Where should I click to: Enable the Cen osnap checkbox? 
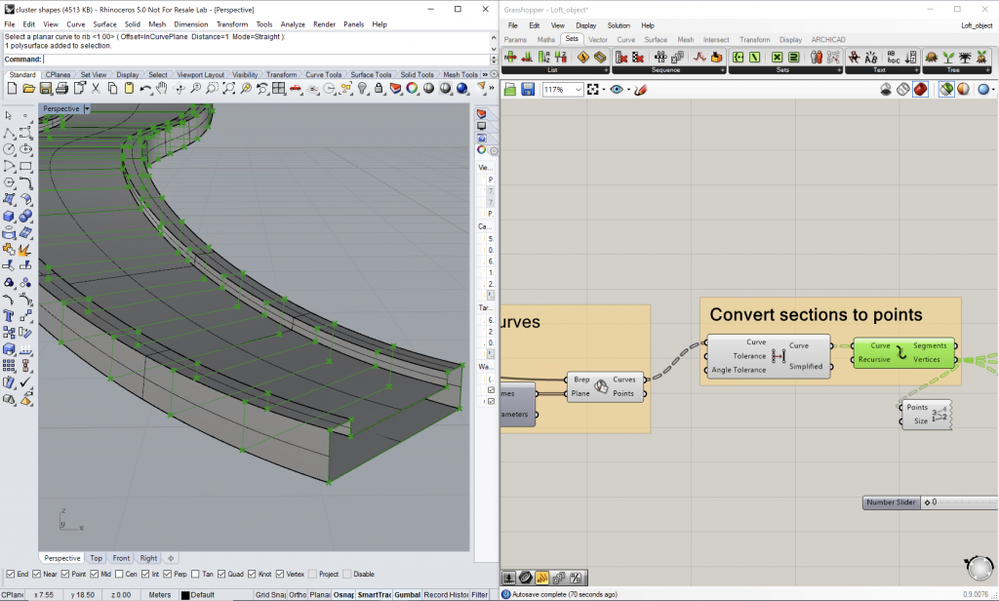(120, 574)
